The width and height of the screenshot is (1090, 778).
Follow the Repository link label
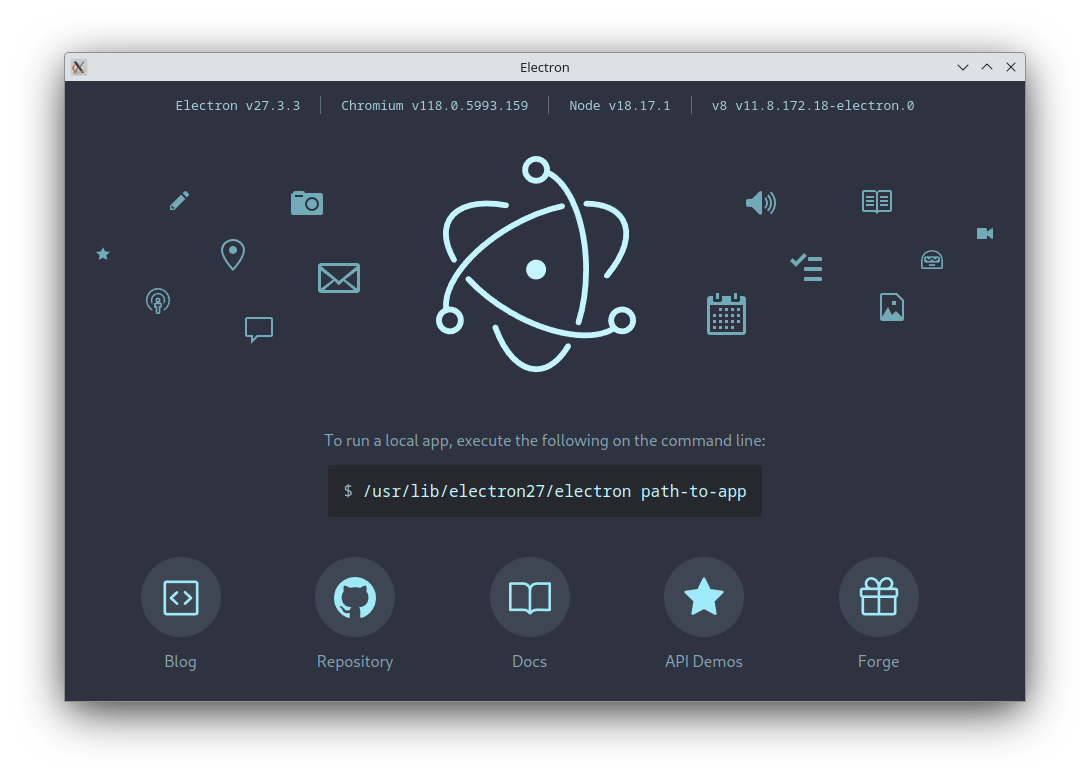[355, 661]
